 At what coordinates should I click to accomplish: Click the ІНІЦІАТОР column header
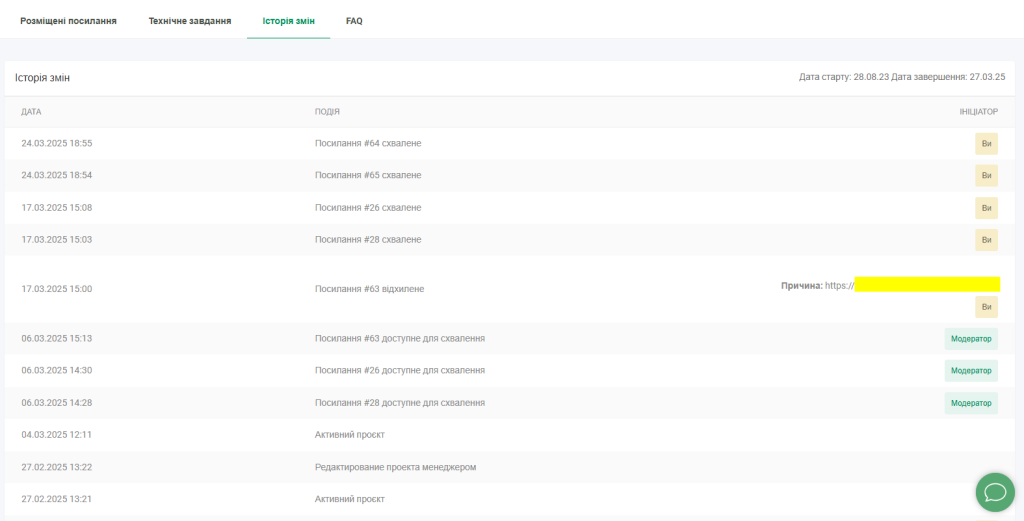pyautogui.click(x=978, y=112)
